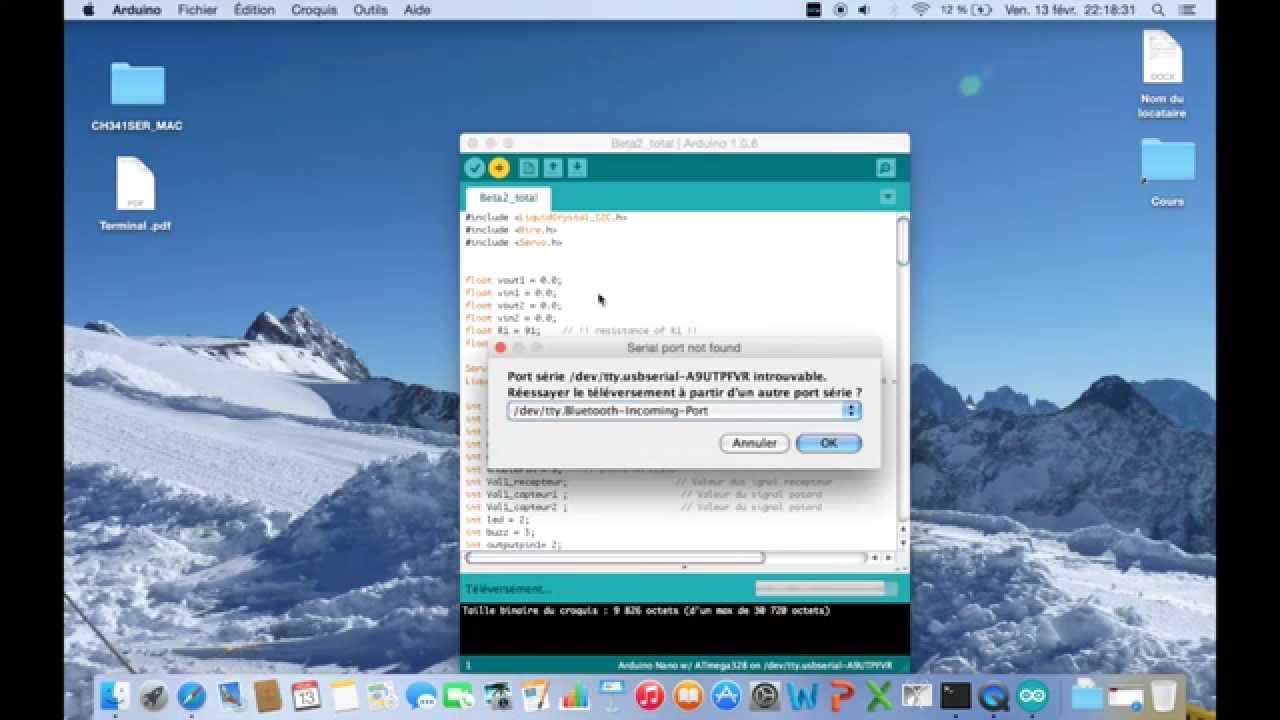Viewport: 1280px width, 720px height.
Task: Click the Wi-Fi status icon in menu bar
Action: point(920,10)
